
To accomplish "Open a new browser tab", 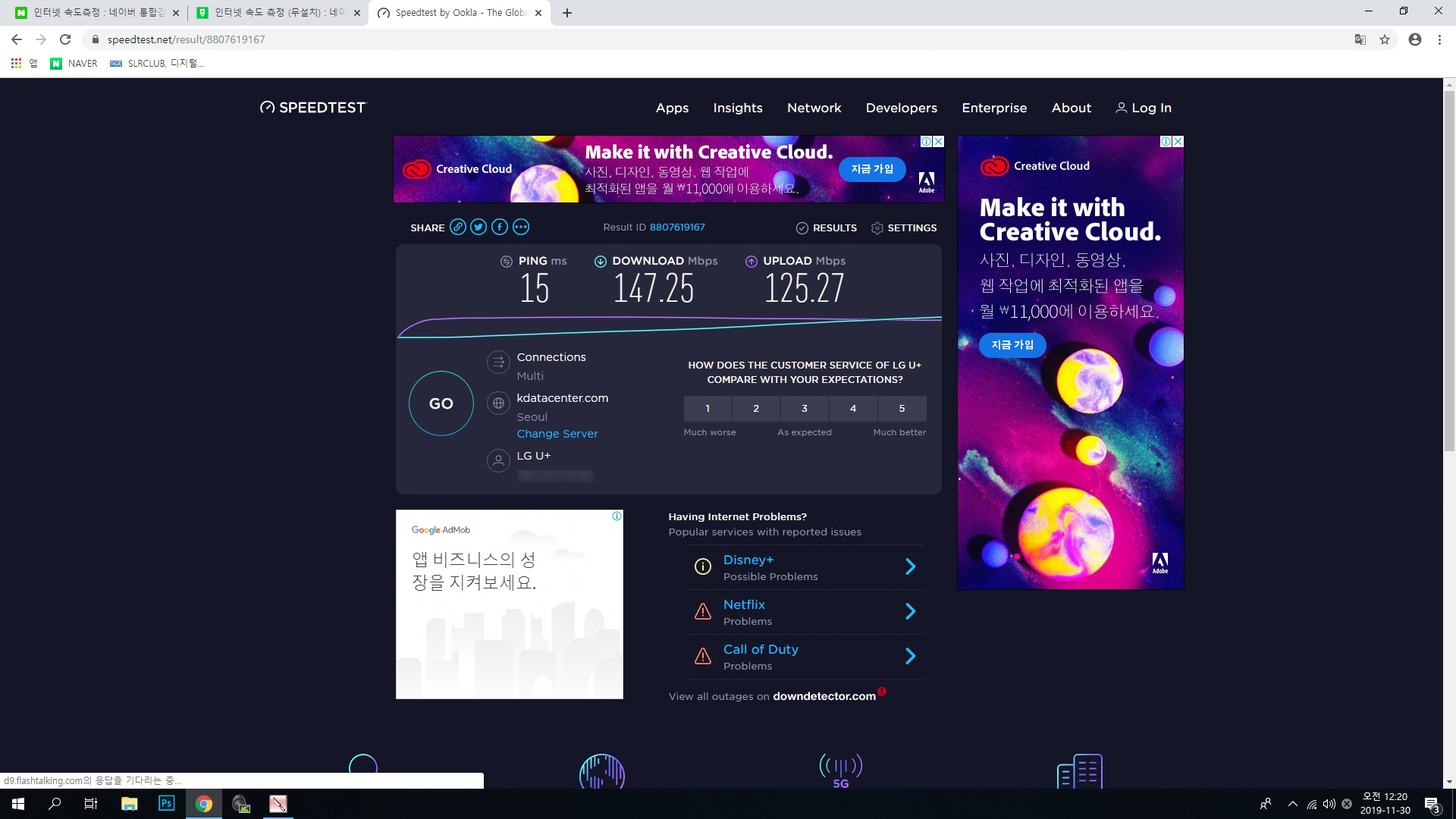I will click(566, 13).
